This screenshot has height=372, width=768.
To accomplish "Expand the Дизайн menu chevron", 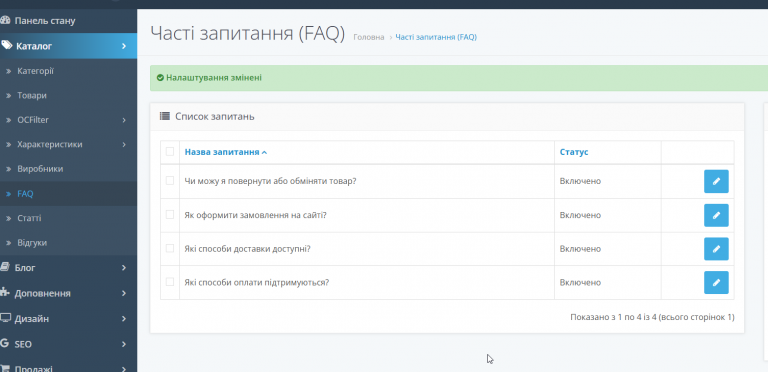I will 124,319.
